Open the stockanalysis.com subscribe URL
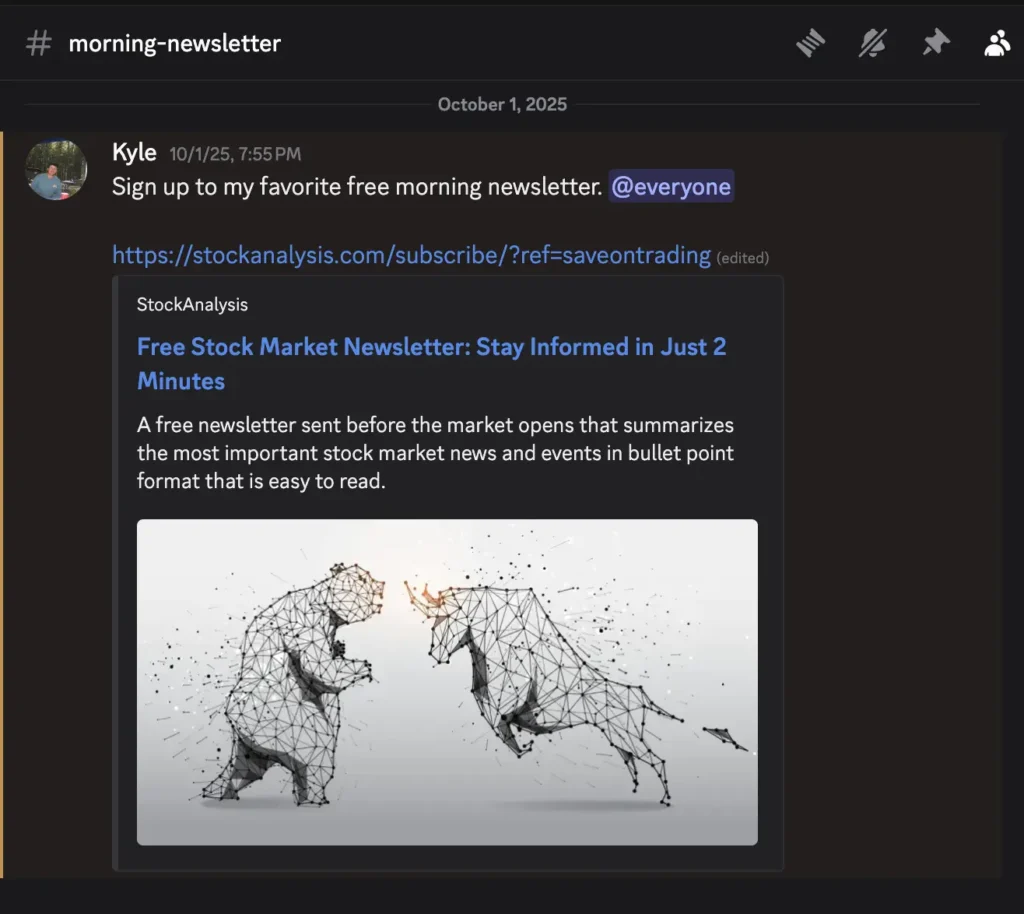 click(x=411, y=255)
